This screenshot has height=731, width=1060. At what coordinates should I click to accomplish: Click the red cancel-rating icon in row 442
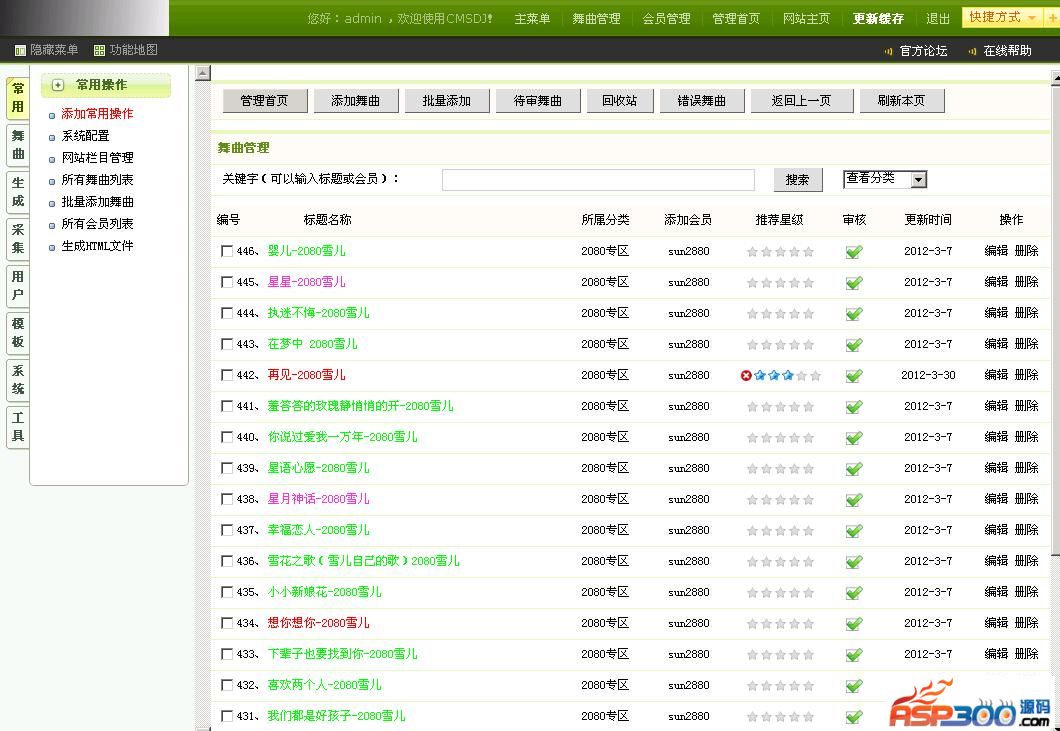(746, 375)
